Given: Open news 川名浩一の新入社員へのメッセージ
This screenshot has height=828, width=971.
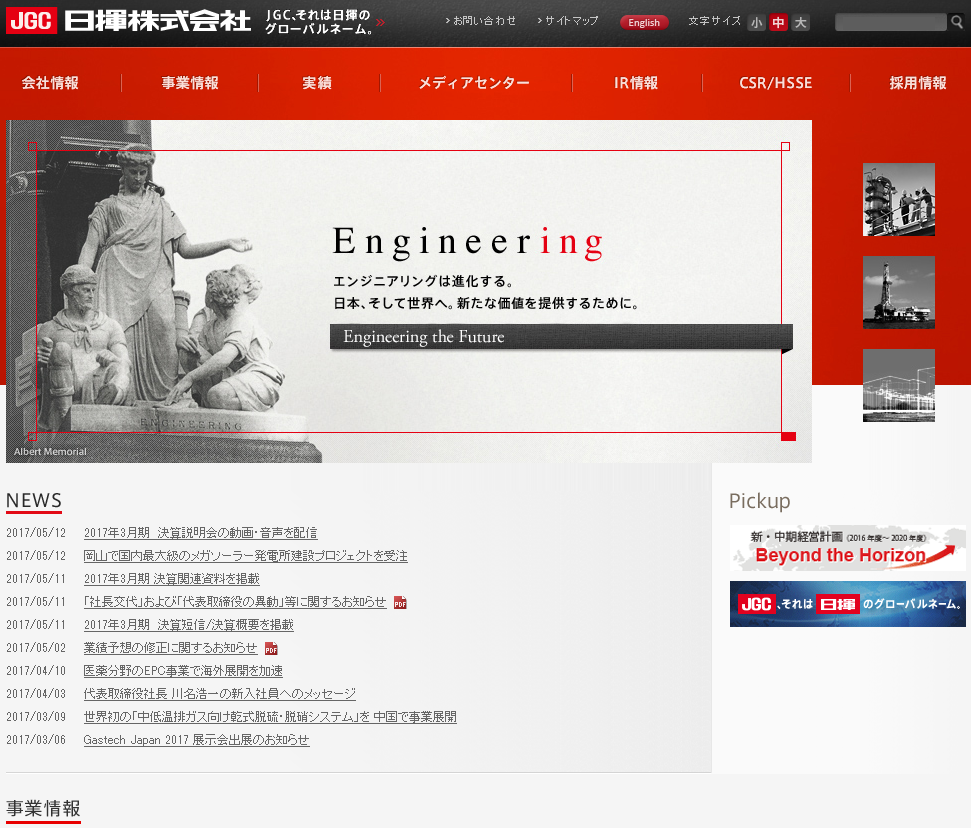Looking at the screenshot, I should pyautogui.click(x=220, y=693).
